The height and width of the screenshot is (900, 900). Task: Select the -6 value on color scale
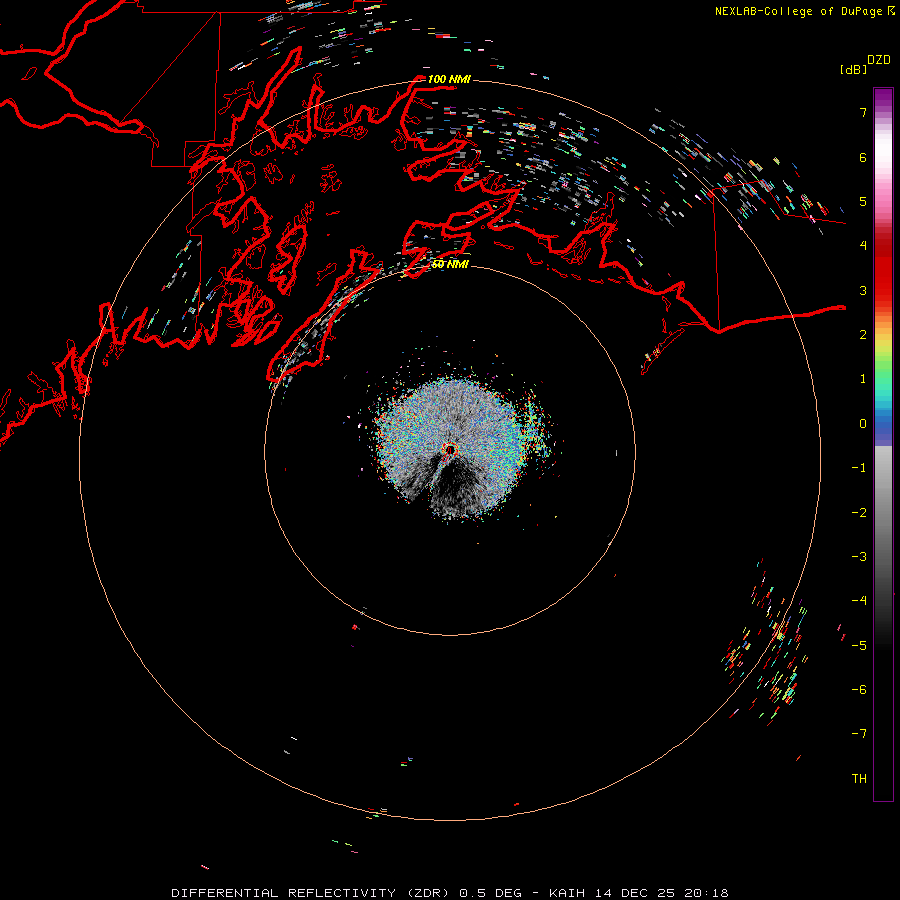[859, 690]
